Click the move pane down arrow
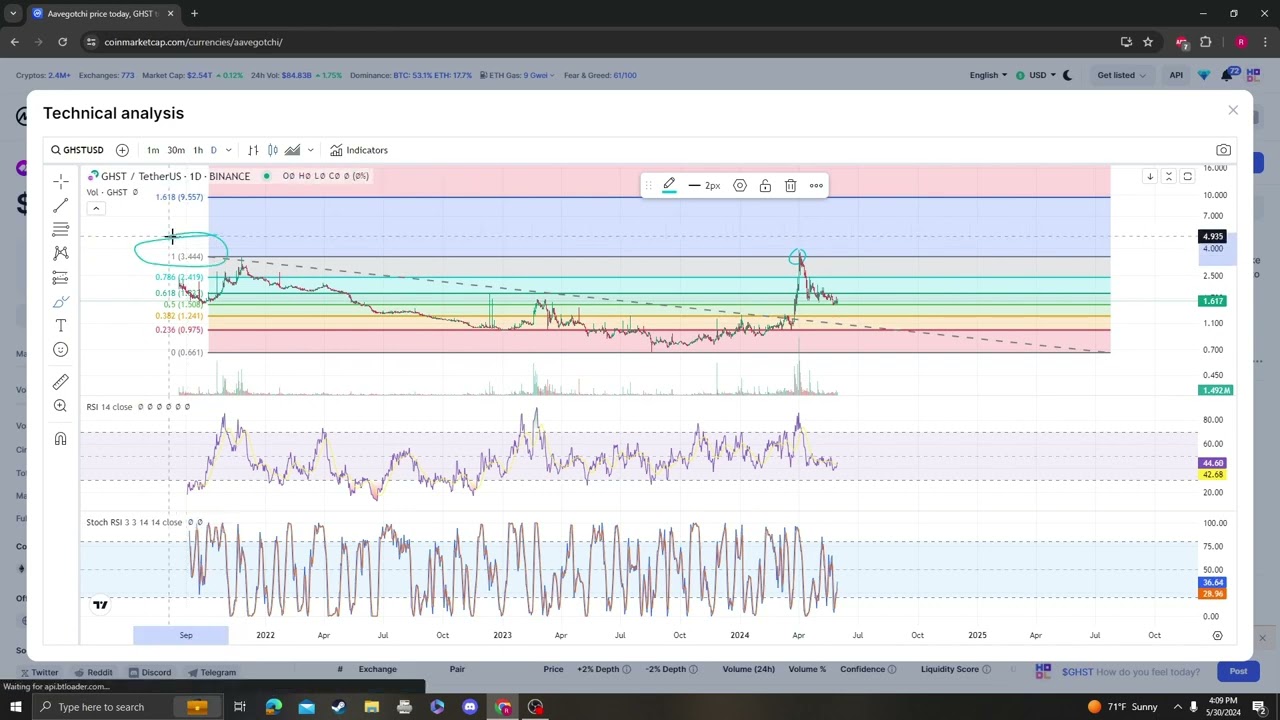 [x=1150, y=176]
